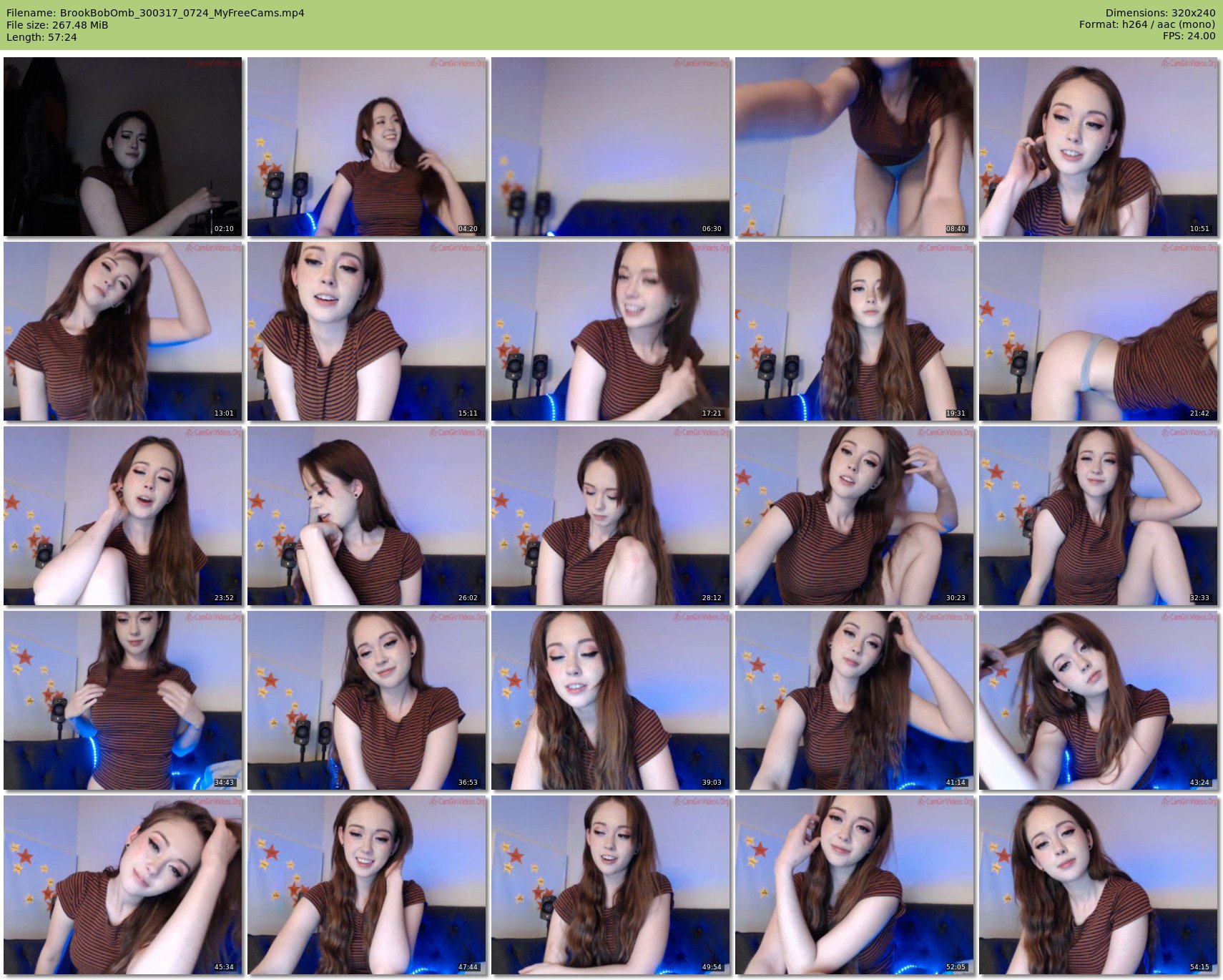Select the frame at timestamp 13:01

(x=122, y=331)
